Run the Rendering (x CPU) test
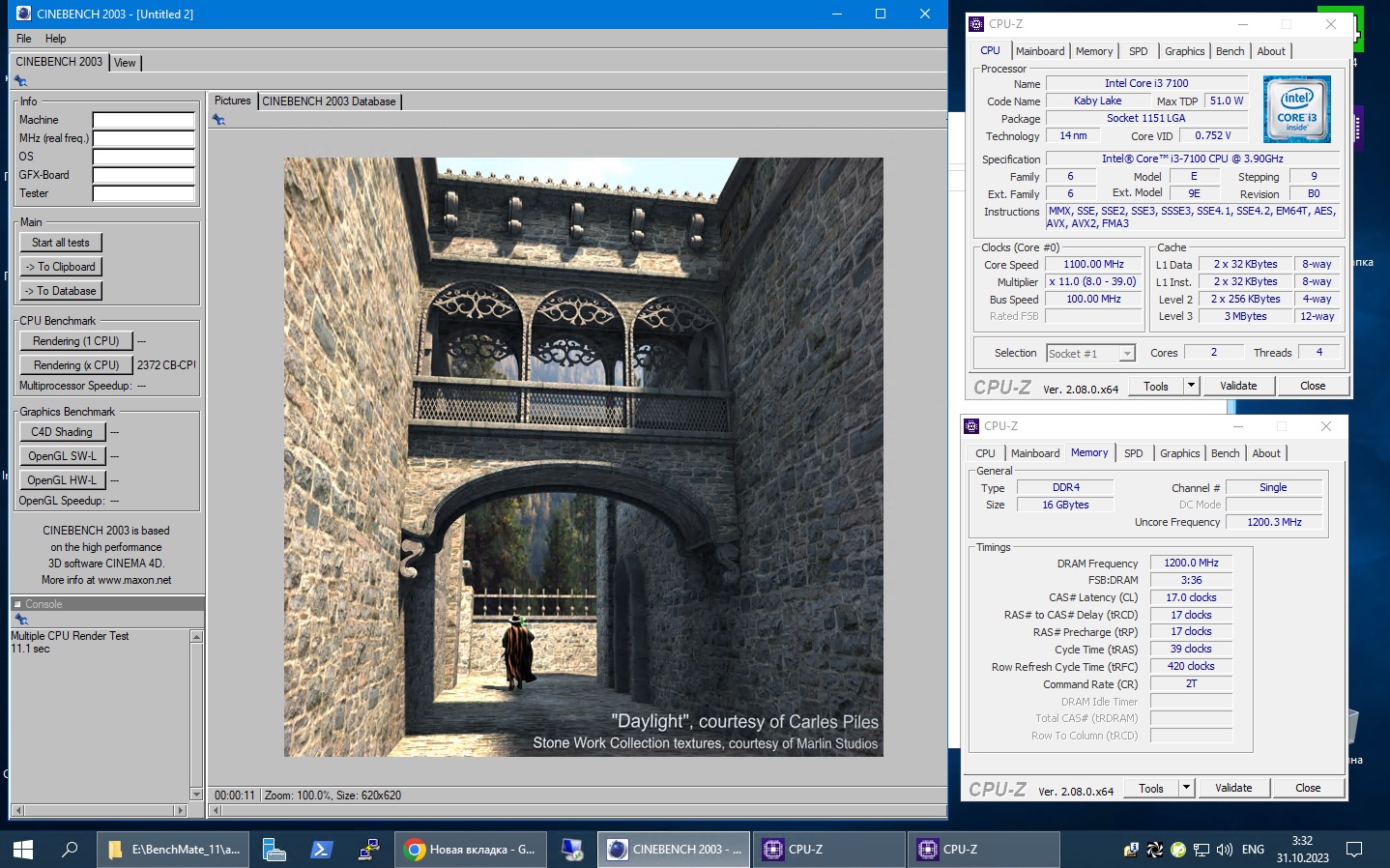This screenshot has height=868, width=1390. point(76,365)
